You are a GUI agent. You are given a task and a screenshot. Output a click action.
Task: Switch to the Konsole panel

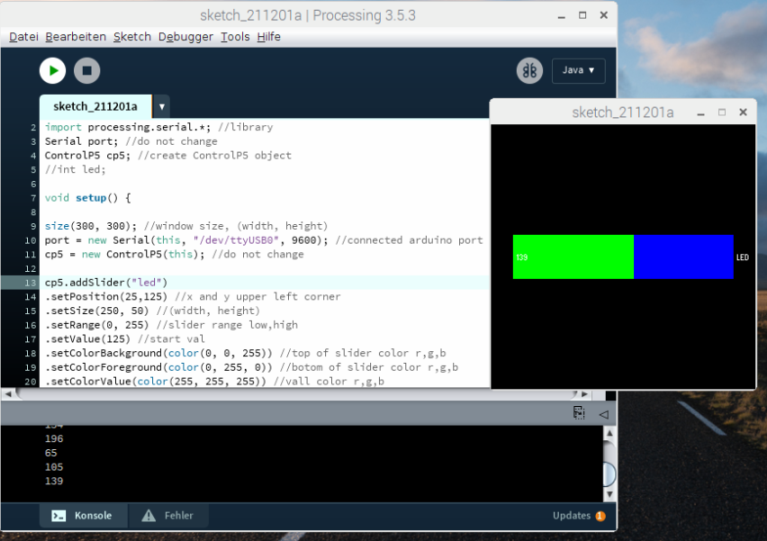(x=83, y=516)
